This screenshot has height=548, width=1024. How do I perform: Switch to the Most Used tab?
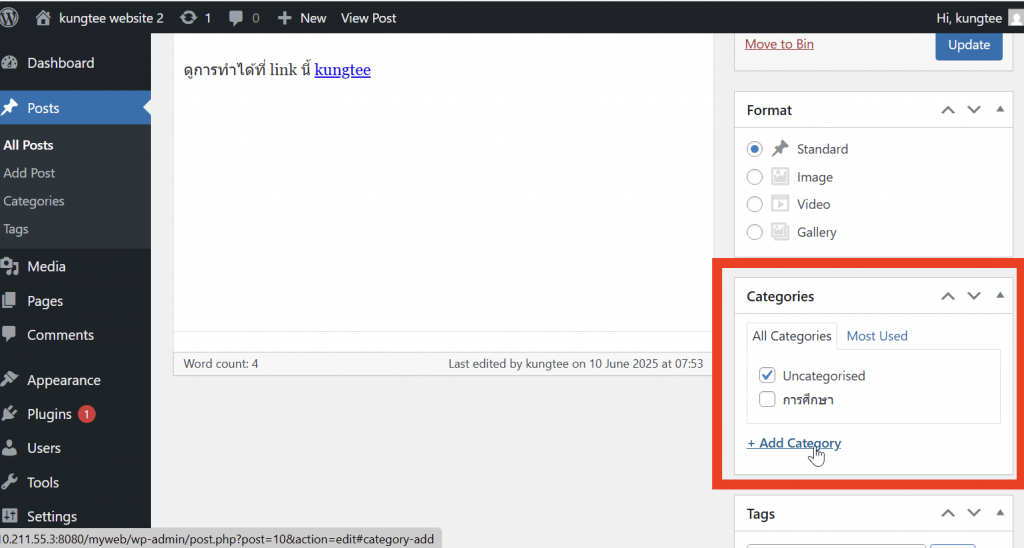point(877,336)
